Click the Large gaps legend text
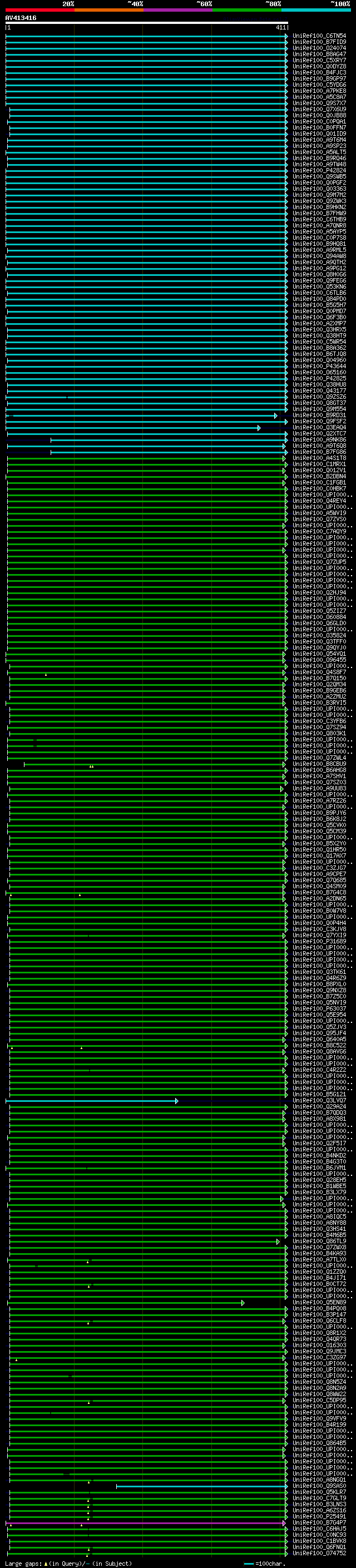356x1568 pixels. 24,1563
